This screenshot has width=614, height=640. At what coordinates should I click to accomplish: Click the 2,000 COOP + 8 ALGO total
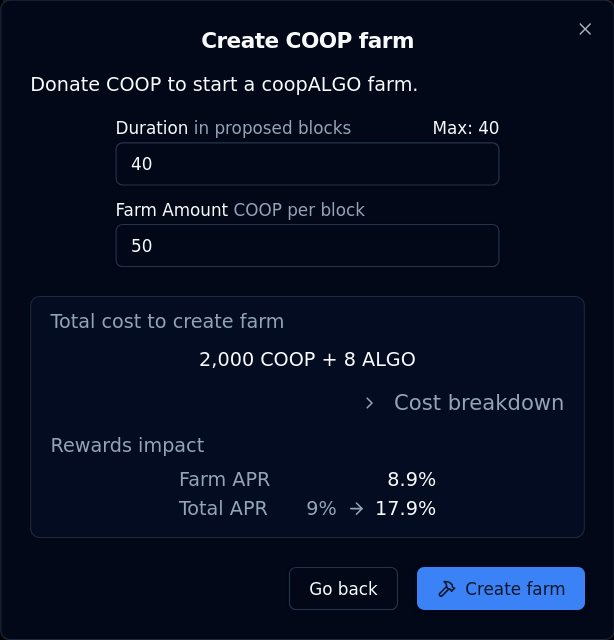point(307,359)
